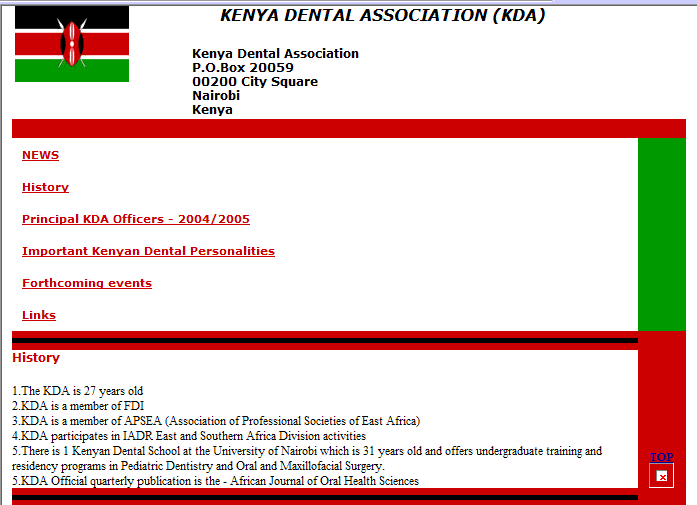Follow the Links navigation link

39,315
